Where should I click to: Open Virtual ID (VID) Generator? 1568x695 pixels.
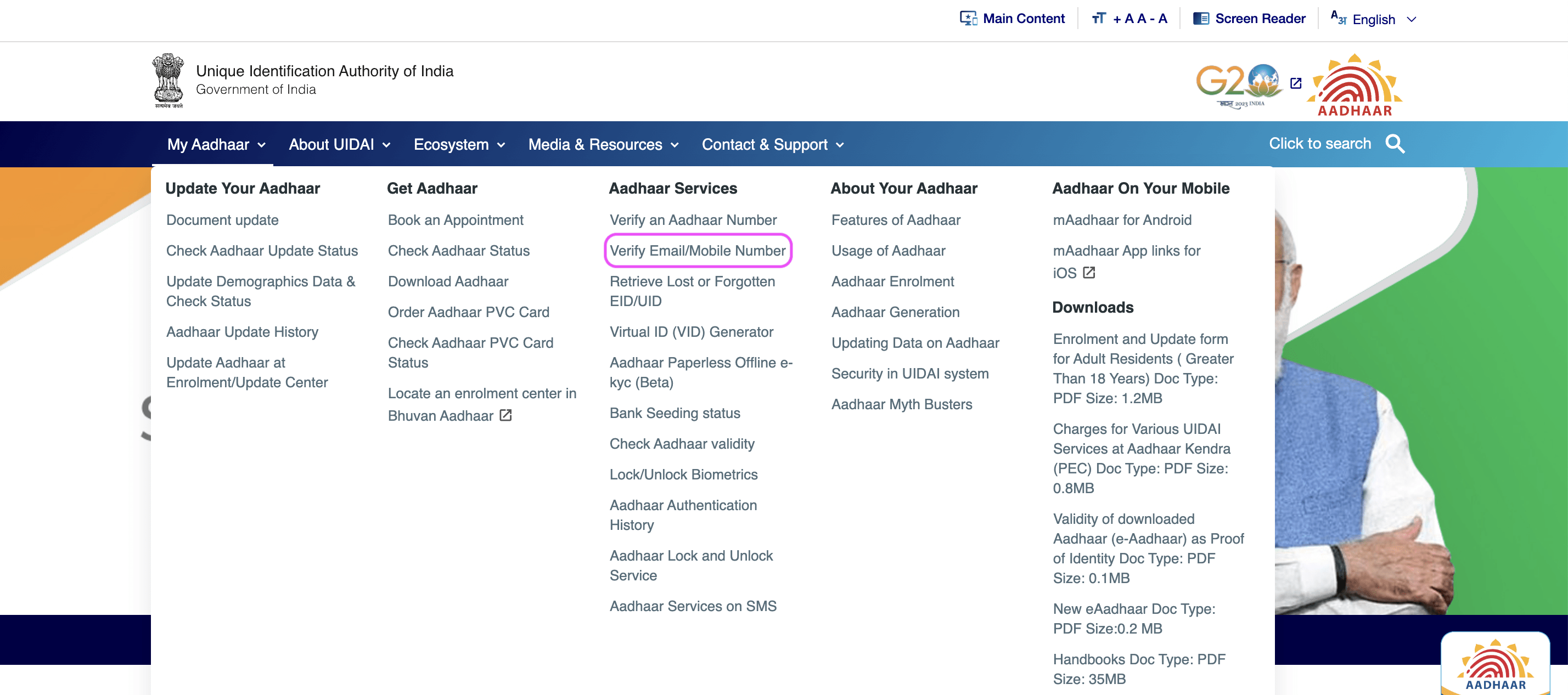click(692, 332)
